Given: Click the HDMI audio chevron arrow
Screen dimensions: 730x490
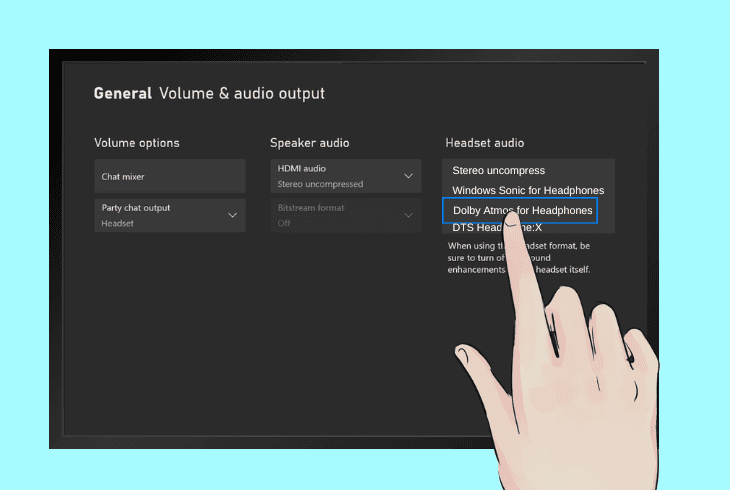Looking at the screenshot, I should coord(408,176).
